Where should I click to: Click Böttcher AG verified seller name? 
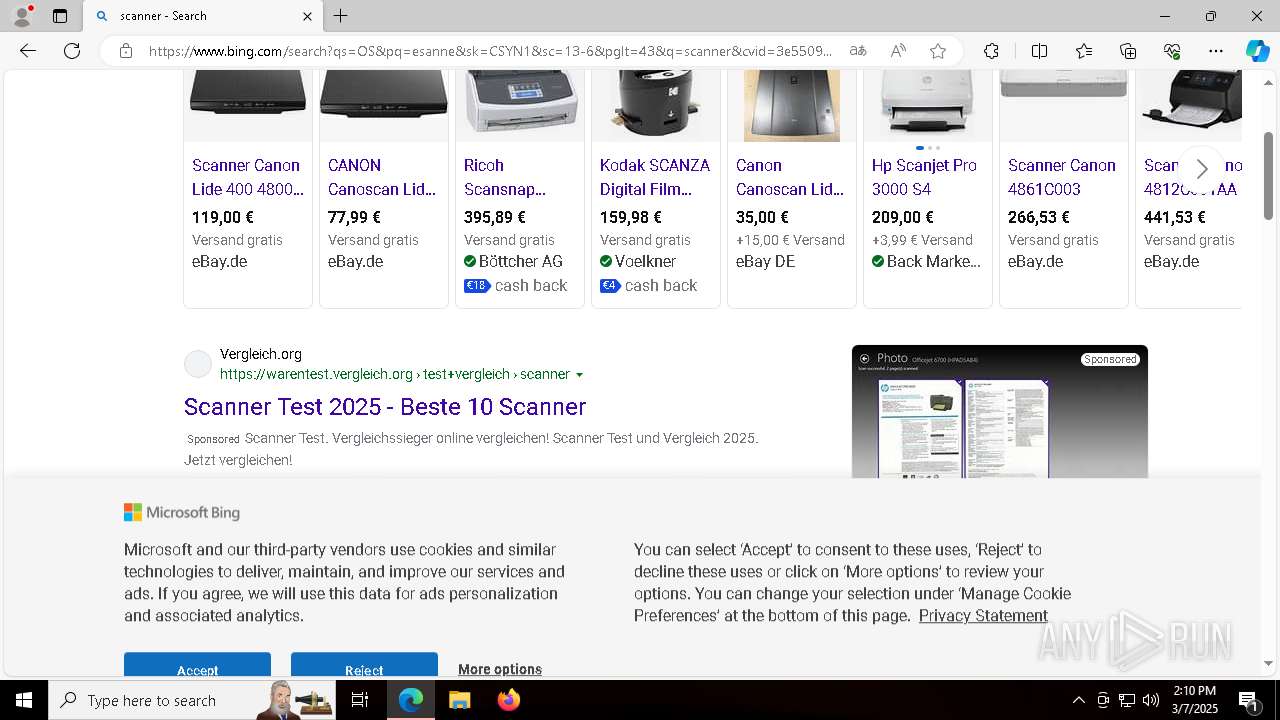[x=521, y=261]
